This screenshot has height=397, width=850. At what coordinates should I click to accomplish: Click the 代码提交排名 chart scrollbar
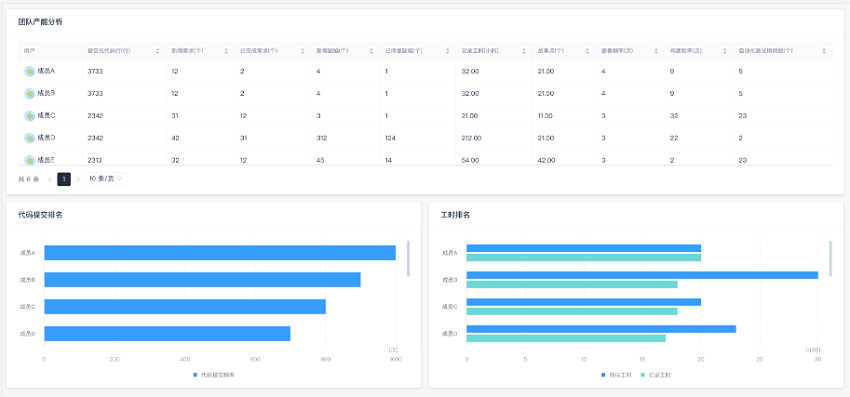[408, 258]
